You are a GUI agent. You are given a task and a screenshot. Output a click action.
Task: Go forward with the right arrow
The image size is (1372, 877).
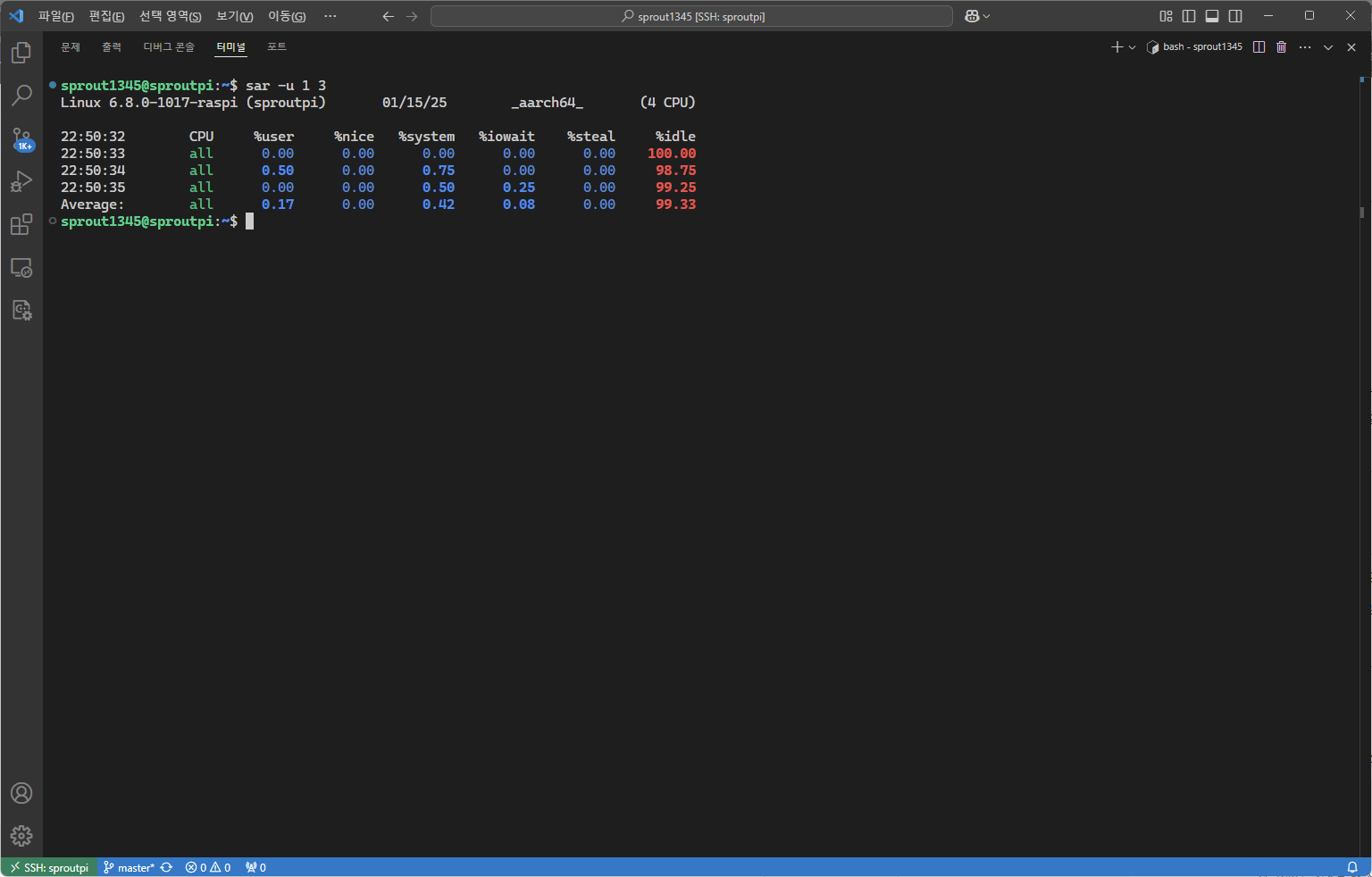click(412, 16)
